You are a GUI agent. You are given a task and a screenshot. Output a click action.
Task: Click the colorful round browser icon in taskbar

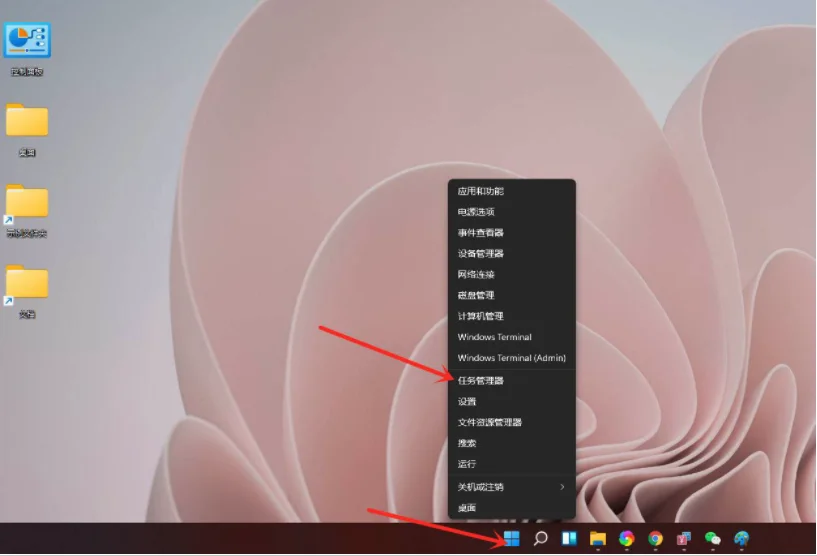626,539
